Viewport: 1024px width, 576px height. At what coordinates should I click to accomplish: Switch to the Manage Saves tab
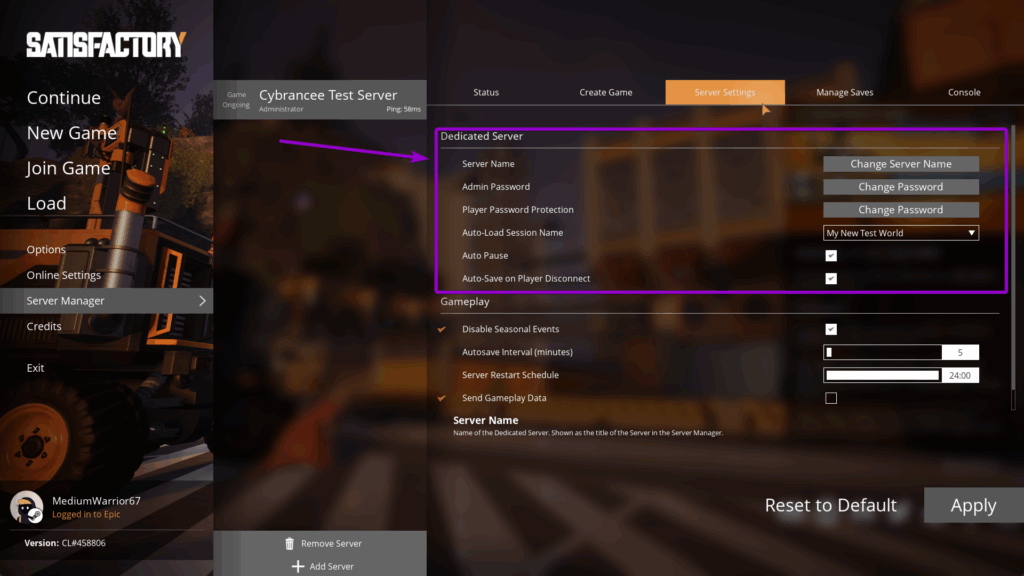[844, 91]
